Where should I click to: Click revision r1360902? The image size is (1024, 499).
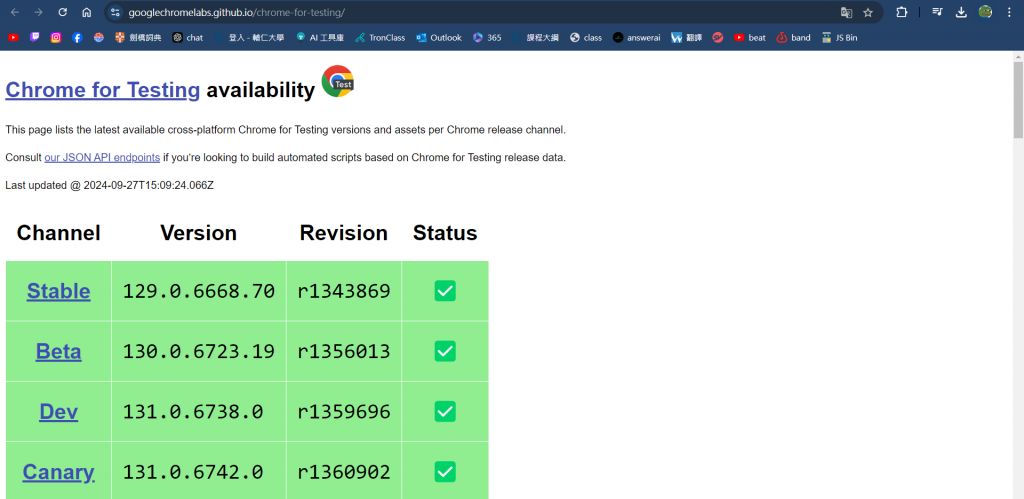tap(344, 472)
